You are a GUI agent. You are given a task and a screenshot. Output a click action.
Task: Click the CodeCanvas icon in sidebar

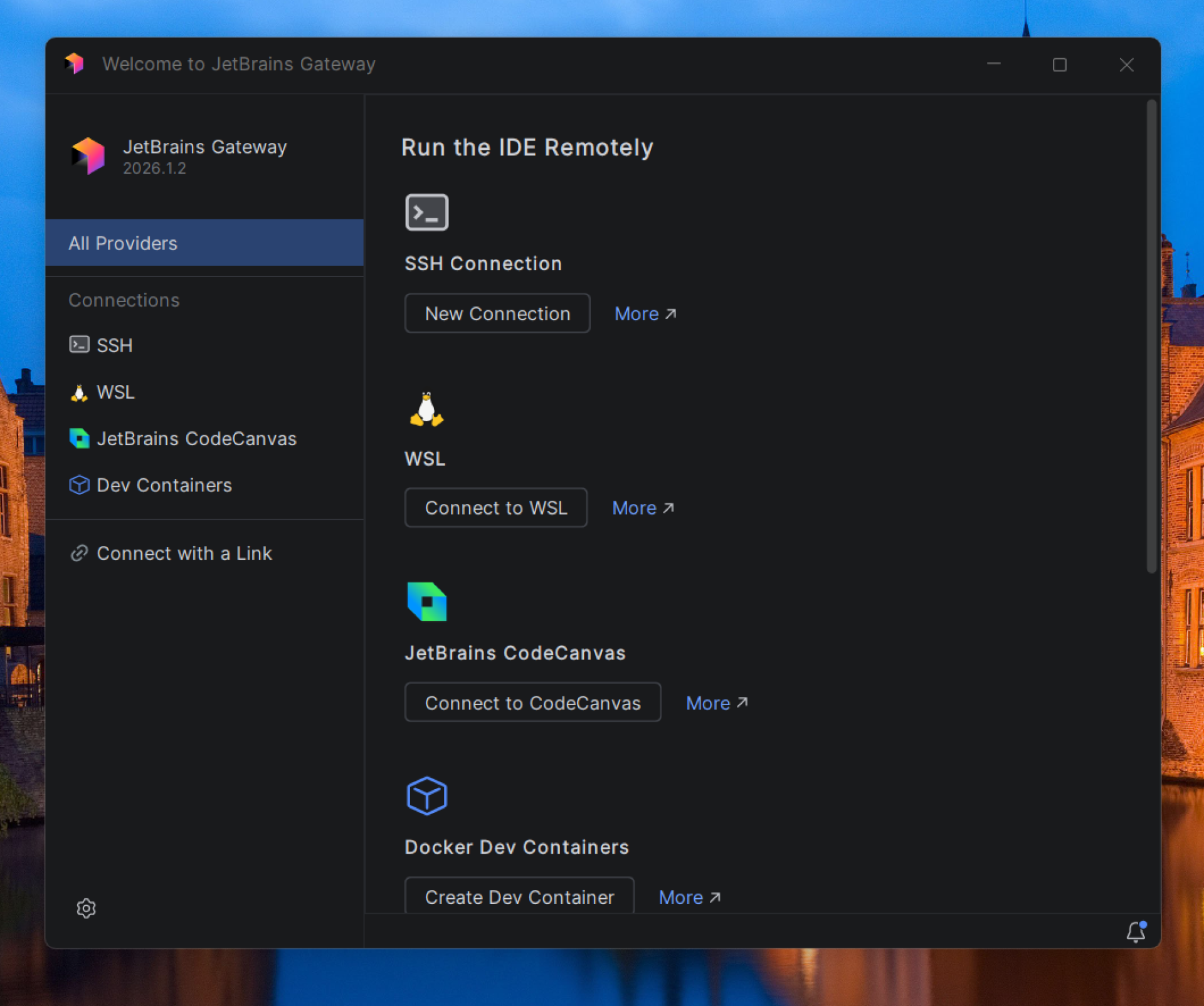pyautogui.click(x=79, y=438)
